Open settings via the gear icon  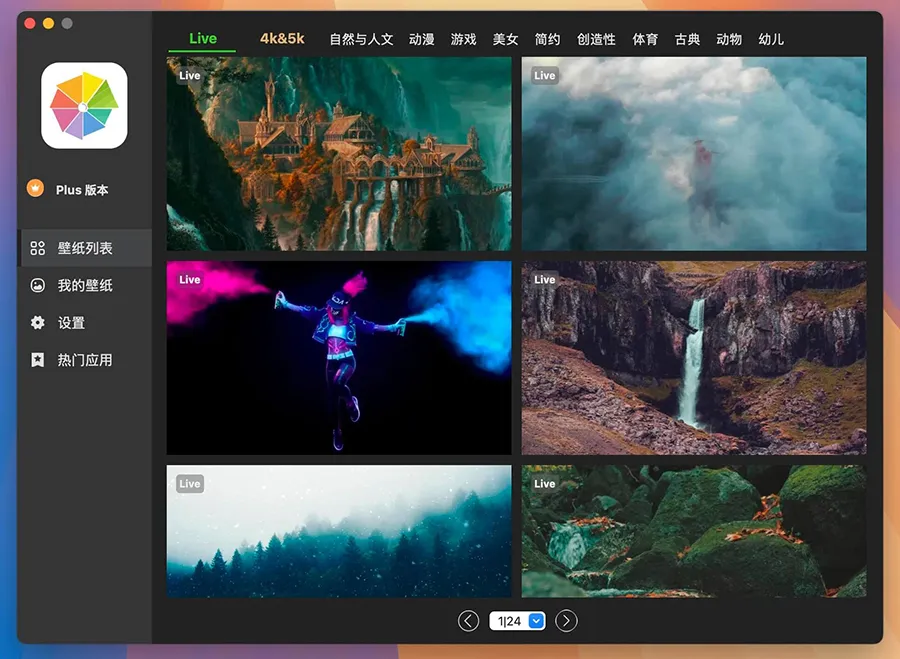point(37,323)
